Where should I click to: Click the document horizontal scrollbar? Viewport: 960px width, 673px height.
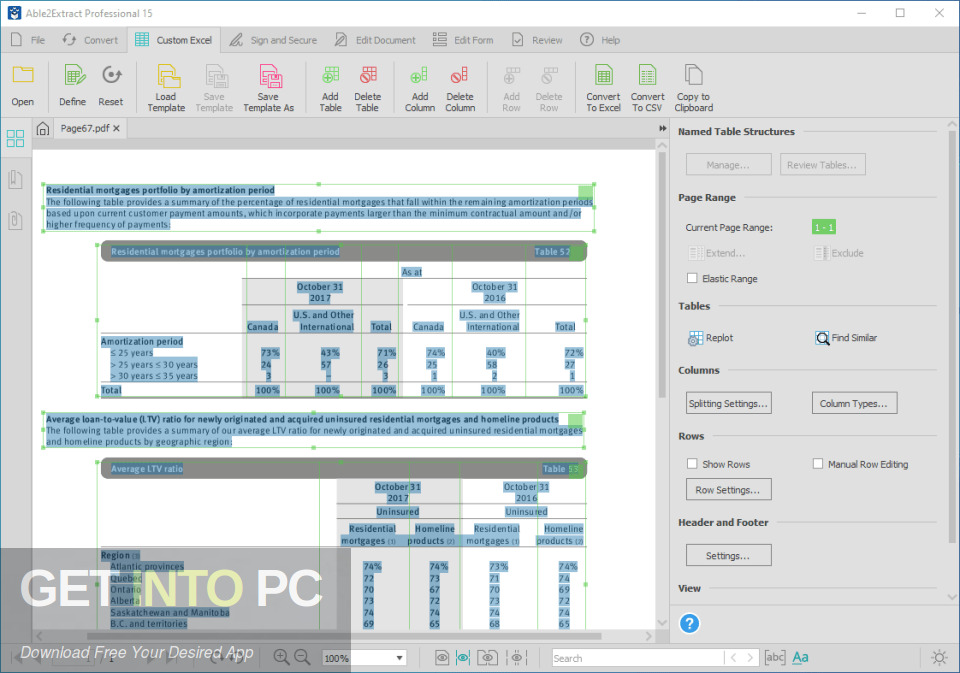[343, 636]
